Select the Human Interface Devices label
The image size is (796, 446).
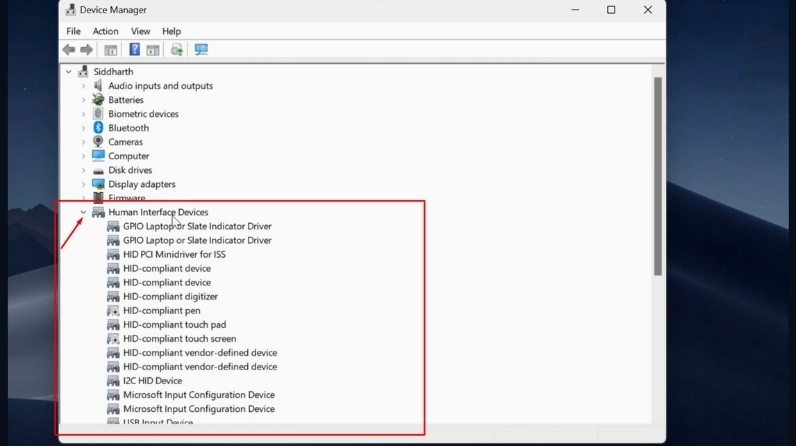[x=158, y=212]
